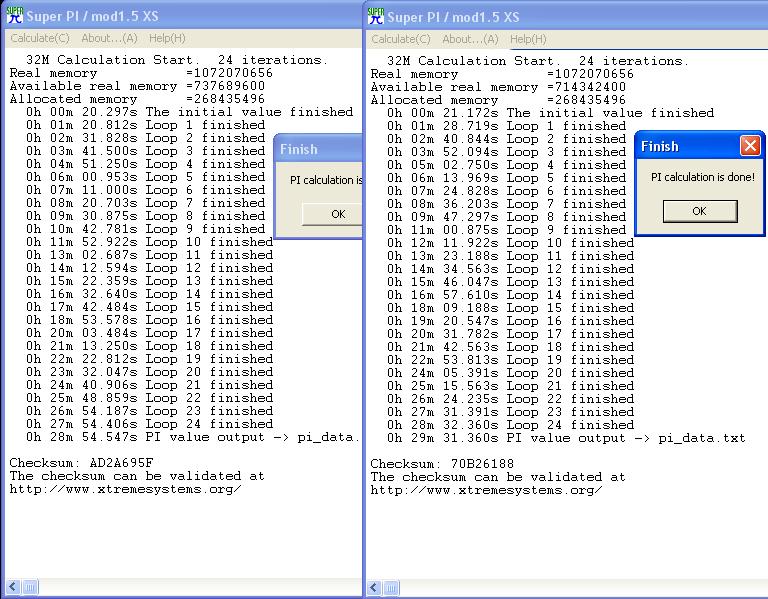
Task: Click 'PI calculation is done!' message in right dialog
Action: click(703, 177)
